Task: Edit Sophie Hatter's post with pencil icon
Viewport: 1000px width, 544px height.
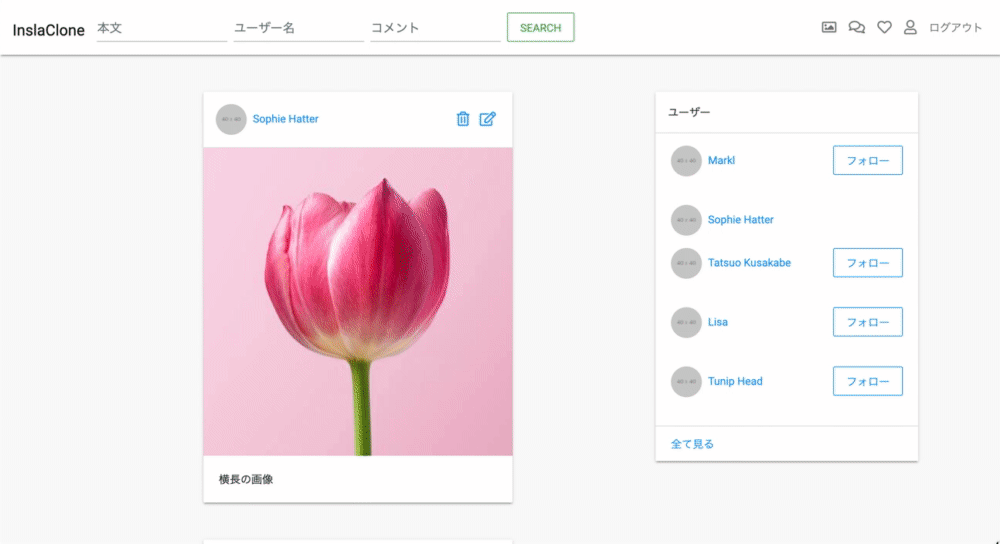Action: (x=487, y=119)
